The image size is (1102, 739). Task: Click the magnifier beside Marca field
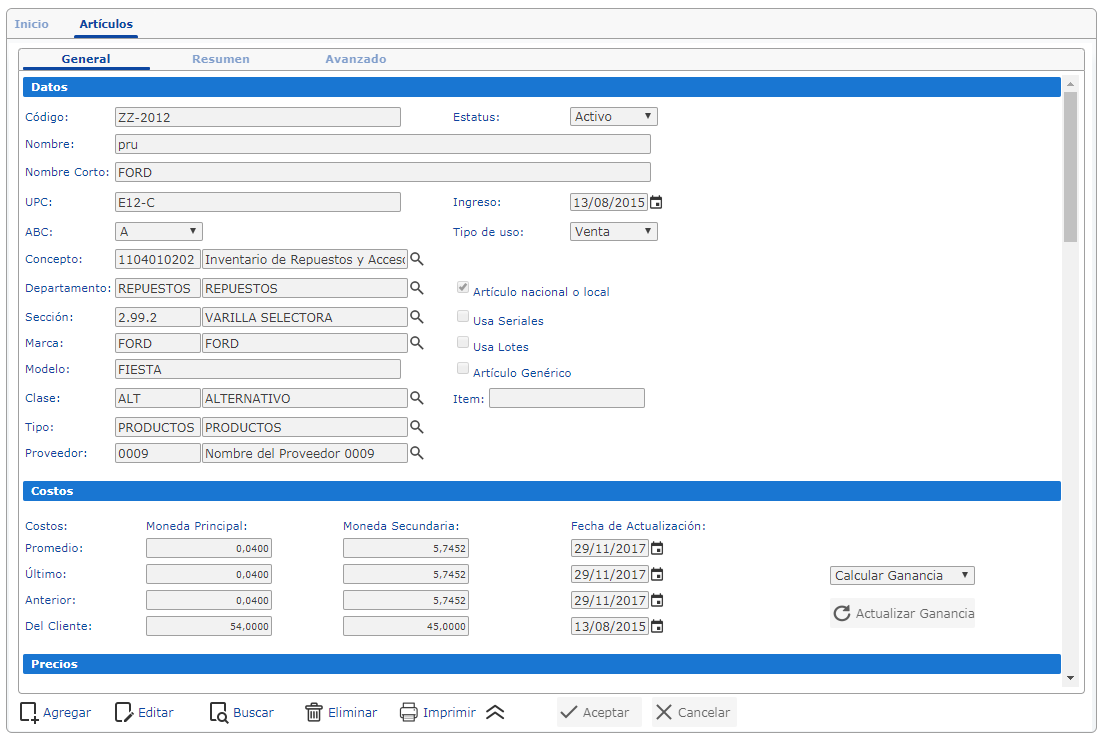coord(417,343)
